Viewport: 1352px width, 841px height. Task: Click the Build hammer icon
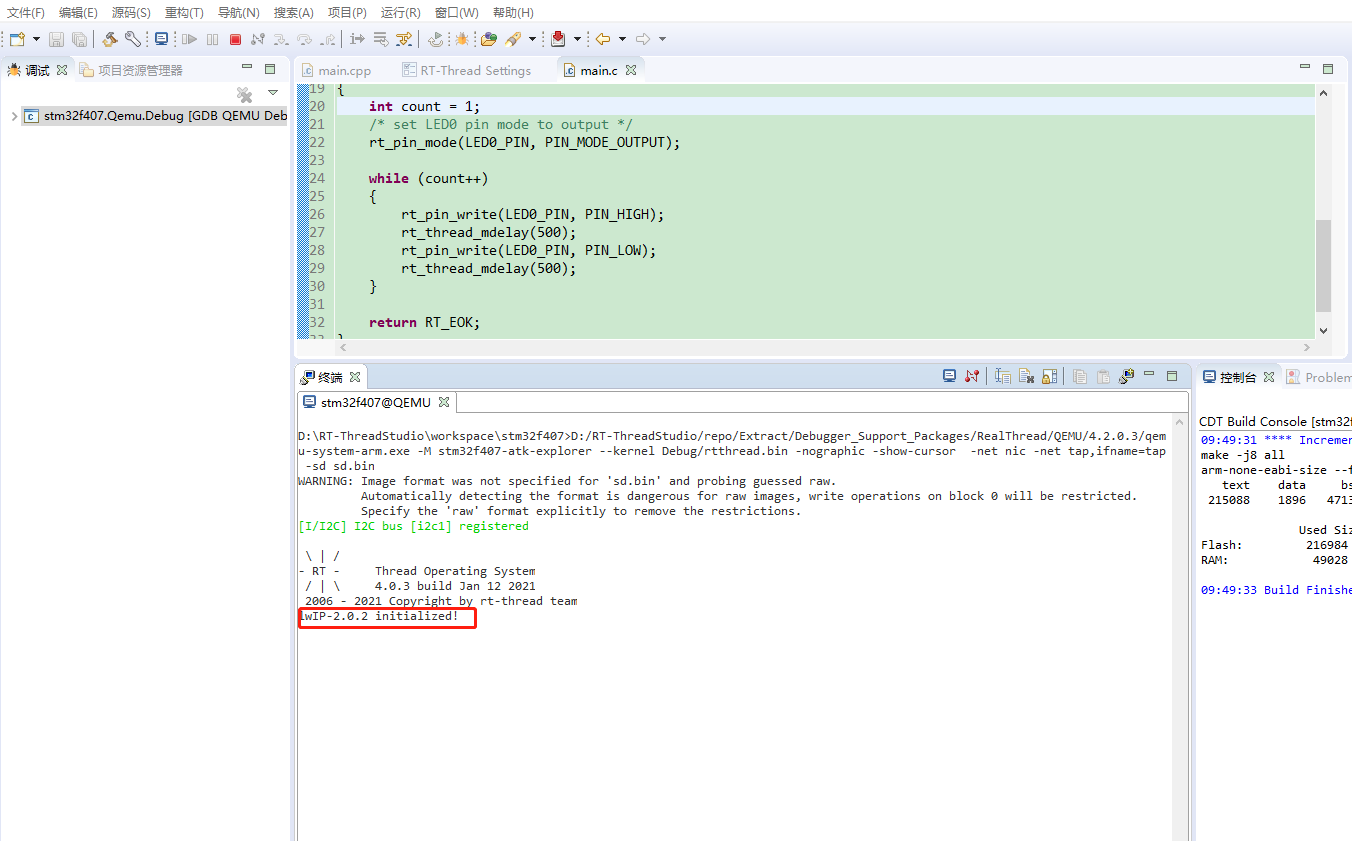[110, 39]
